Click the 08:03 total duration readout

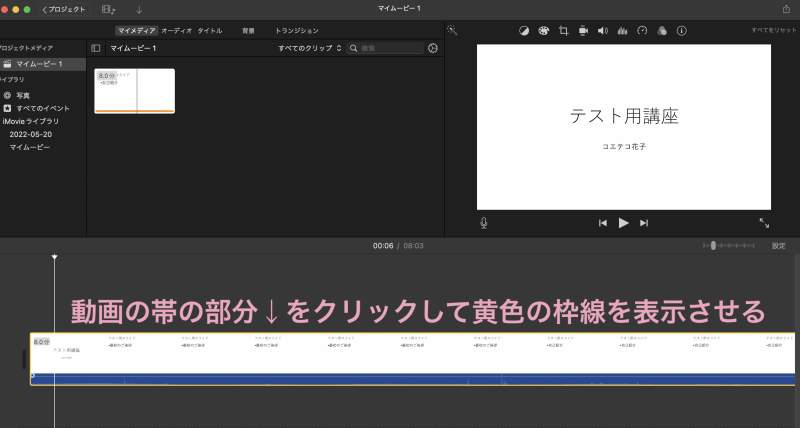413,246
